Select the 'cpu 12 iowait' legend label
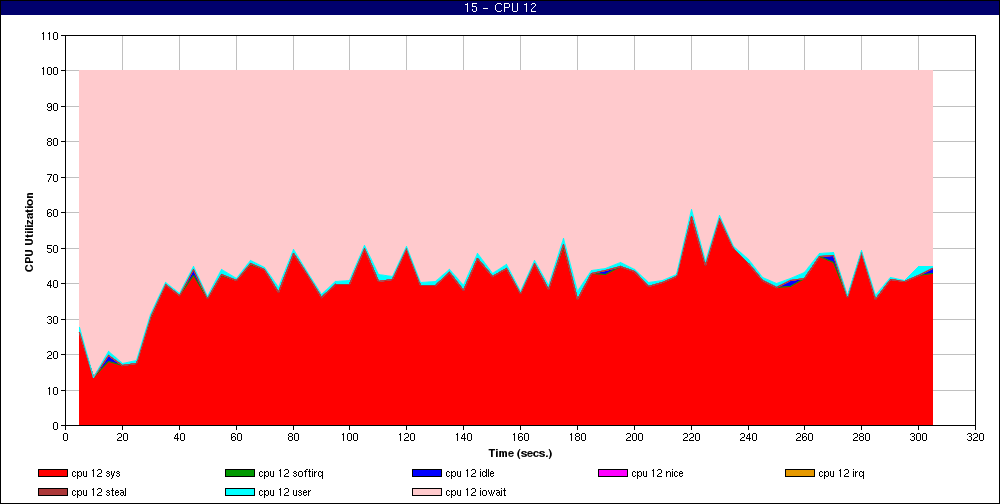The height and width of the screenshot is (504, 1000). point(476,492)
